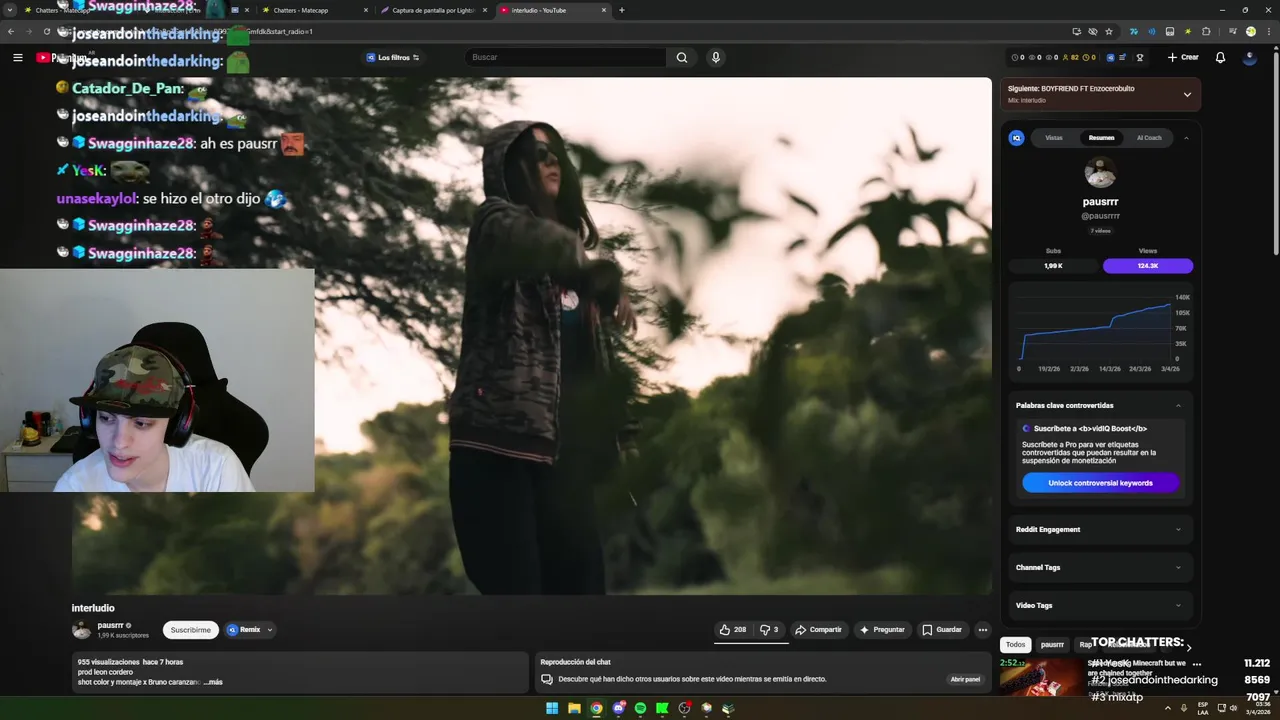Toggle the Subs 1,99 K stat pill

1053,266
